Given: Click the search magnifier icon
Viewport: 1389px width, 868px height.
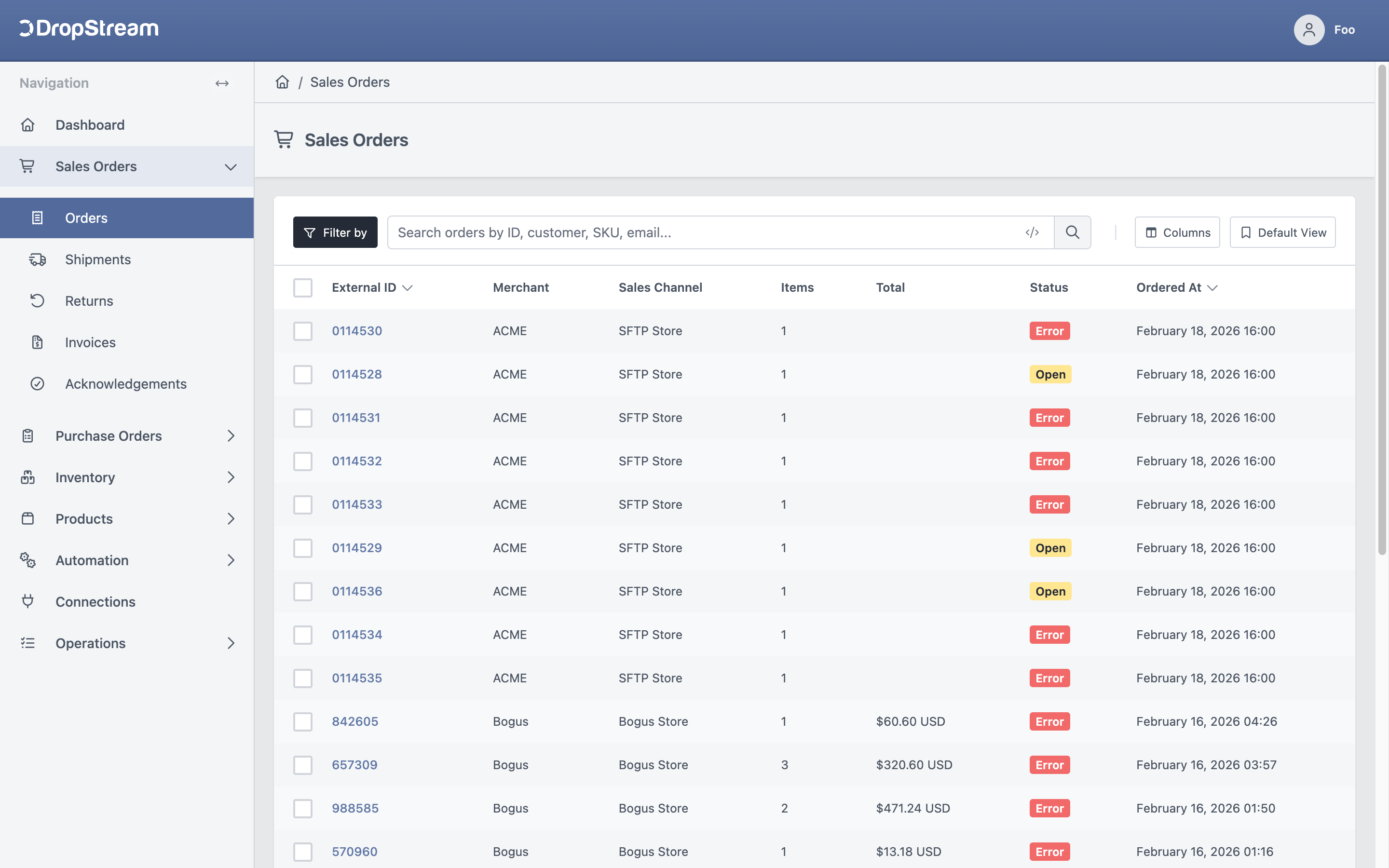Looking at the screenshot, I should click(1072, 232).
